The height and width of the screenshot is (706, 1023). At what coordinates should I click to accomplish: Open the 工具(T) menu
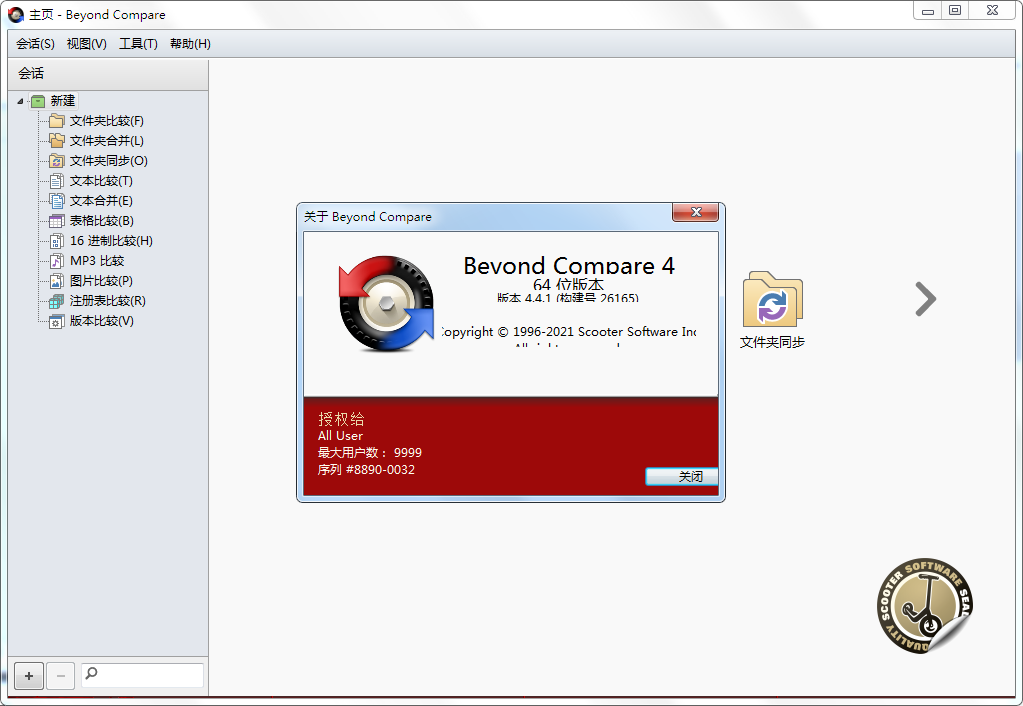tap(138, 44)
